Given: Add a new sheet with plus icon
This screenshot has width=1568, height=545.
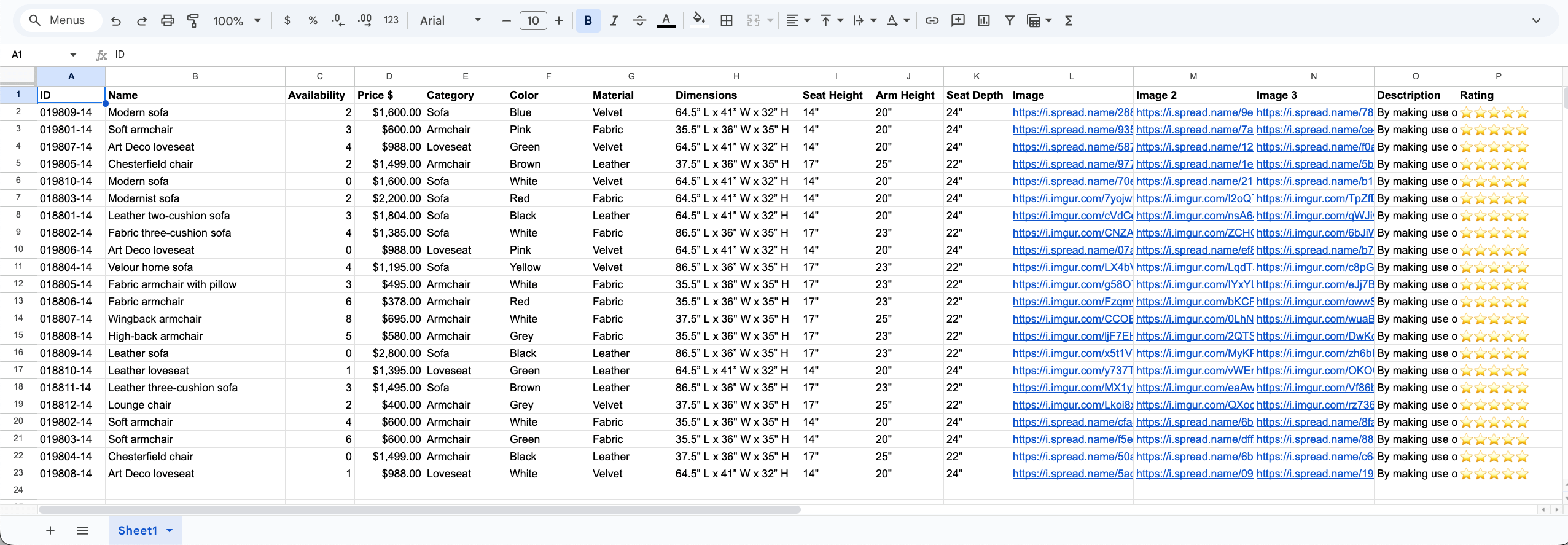Looking at the screenshot, I should (50, 530).
